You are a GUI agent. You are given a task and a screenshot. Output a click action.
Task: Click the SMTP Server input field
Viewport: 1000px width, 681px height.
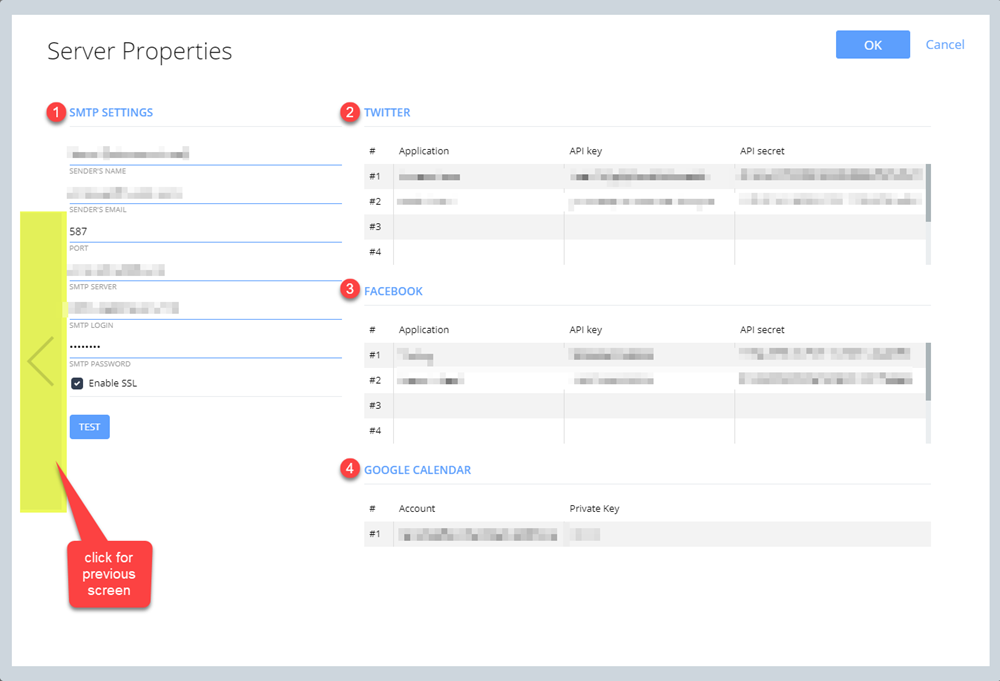click(x=205, y=270)
